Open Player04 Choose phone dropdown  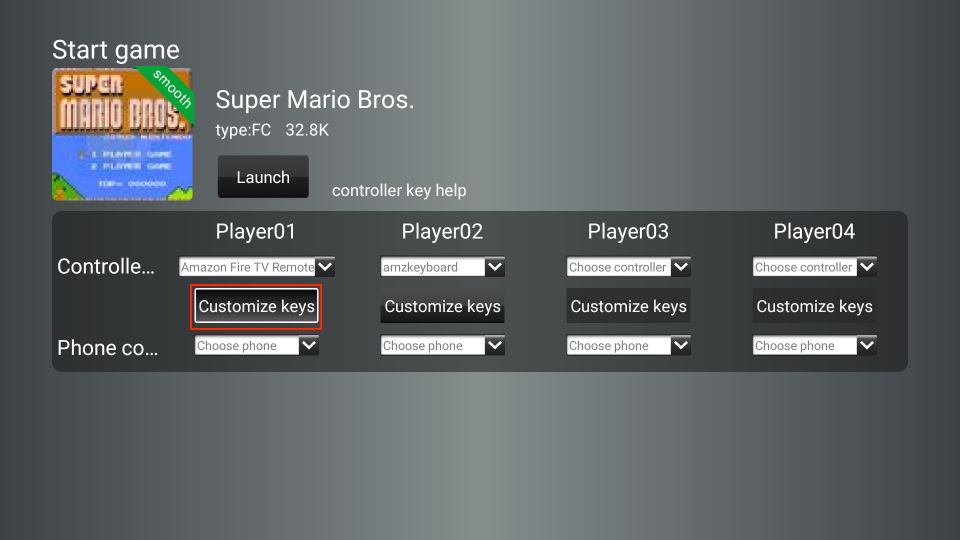[x=814, y=345]
